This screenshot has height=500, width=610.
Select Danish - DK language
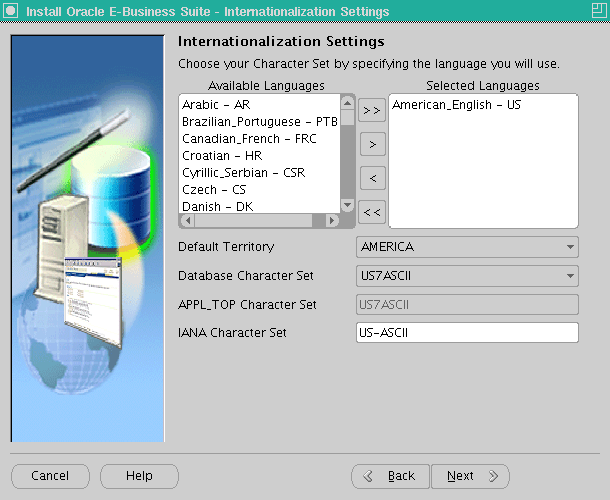pos(259,206)
